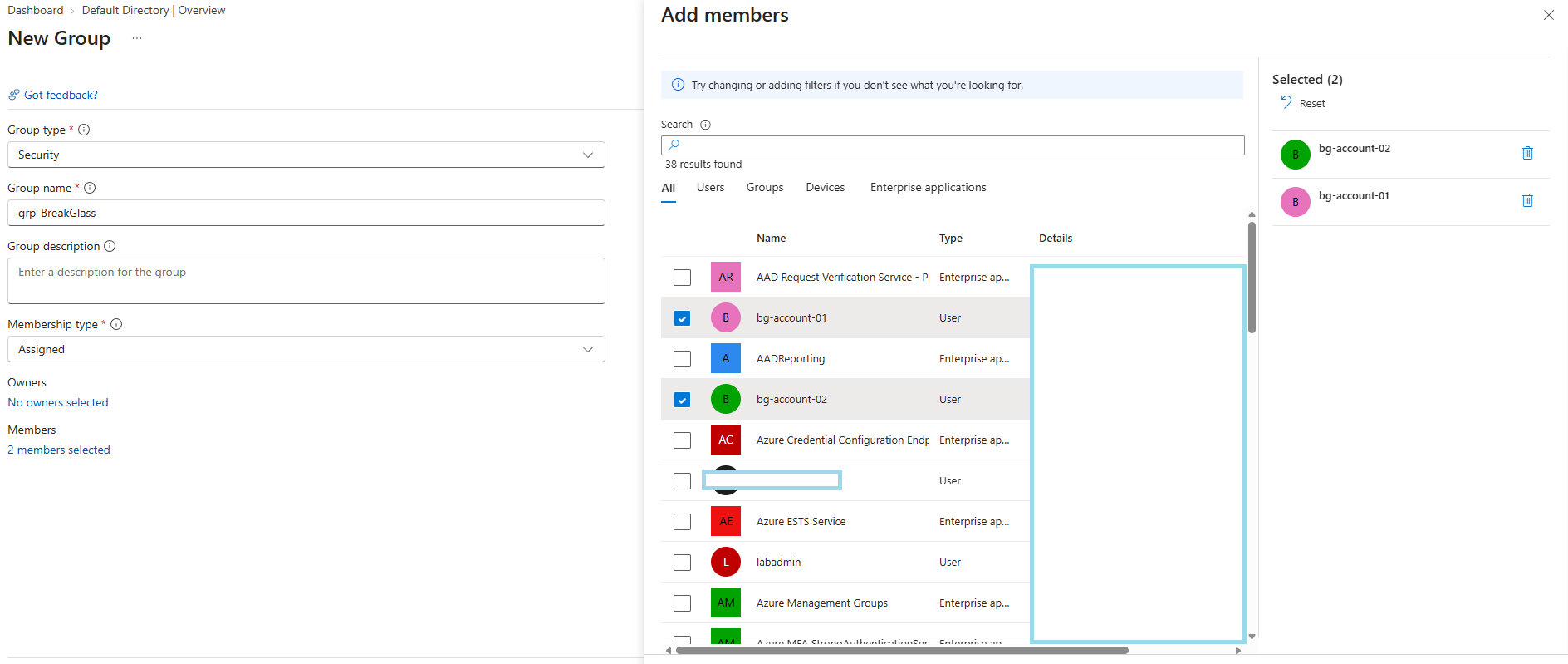
Task: Click green B avatar in bg-account-02 list row
Action: click(x=726, y=399)
